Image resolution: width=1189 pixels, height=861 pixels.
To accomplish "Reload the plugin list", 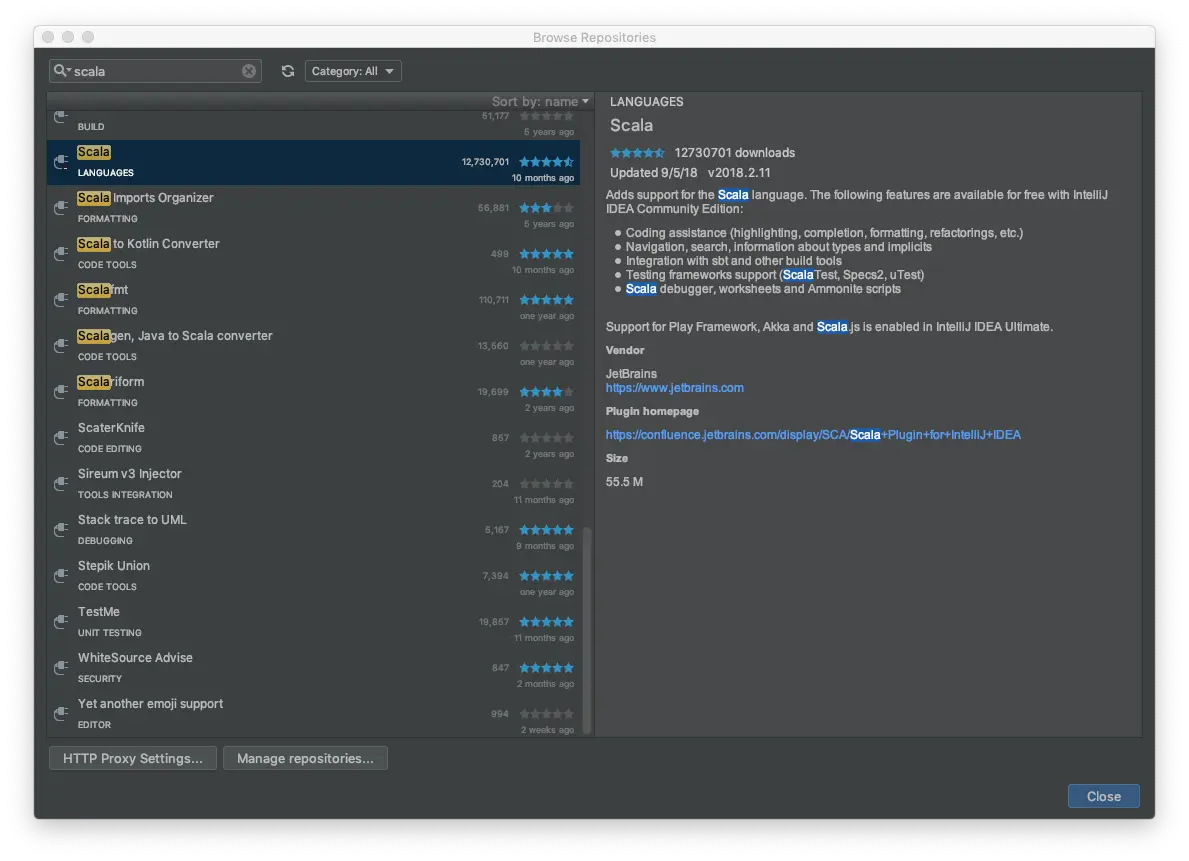I will pyautogui.click(x=287, y=71).
